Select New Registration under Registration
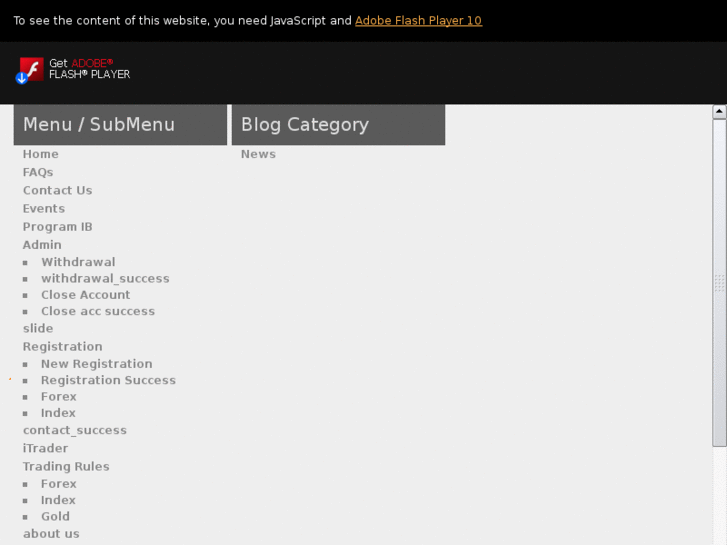Viewport: 727px width, 545px height. pos(96,364)
